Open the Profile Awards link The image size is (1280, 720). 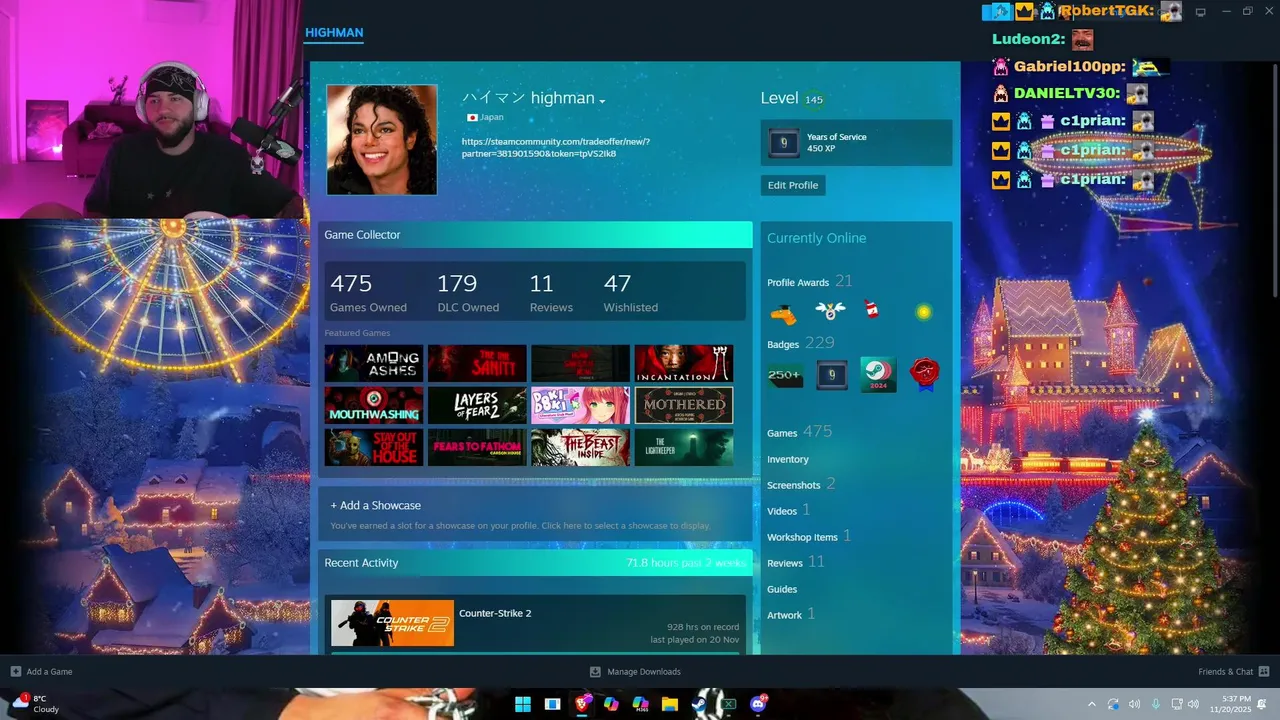(x=810, y=282)
